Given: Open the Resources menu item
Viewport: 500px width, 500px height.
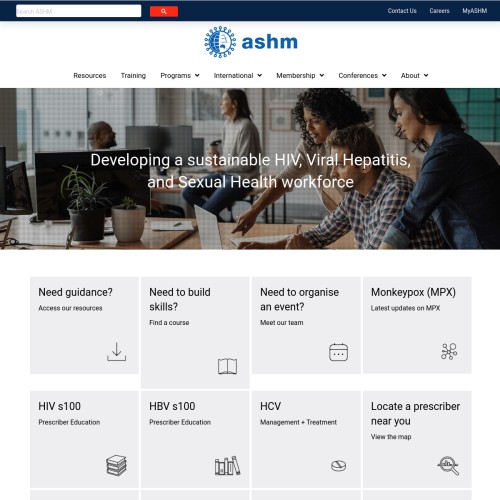Looking at the screenshot, I should tap(90, 75).
